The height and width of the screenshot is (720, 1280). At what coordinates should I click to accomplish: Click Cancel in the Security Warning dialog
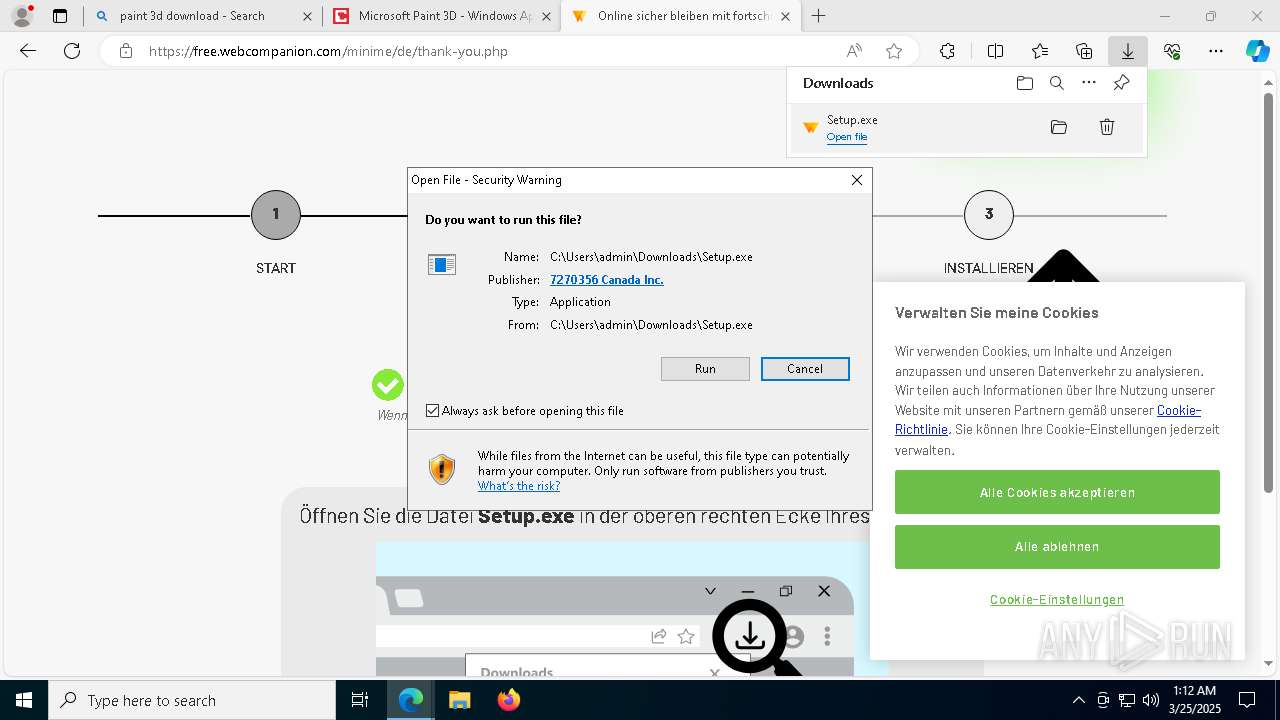[805, 369]
